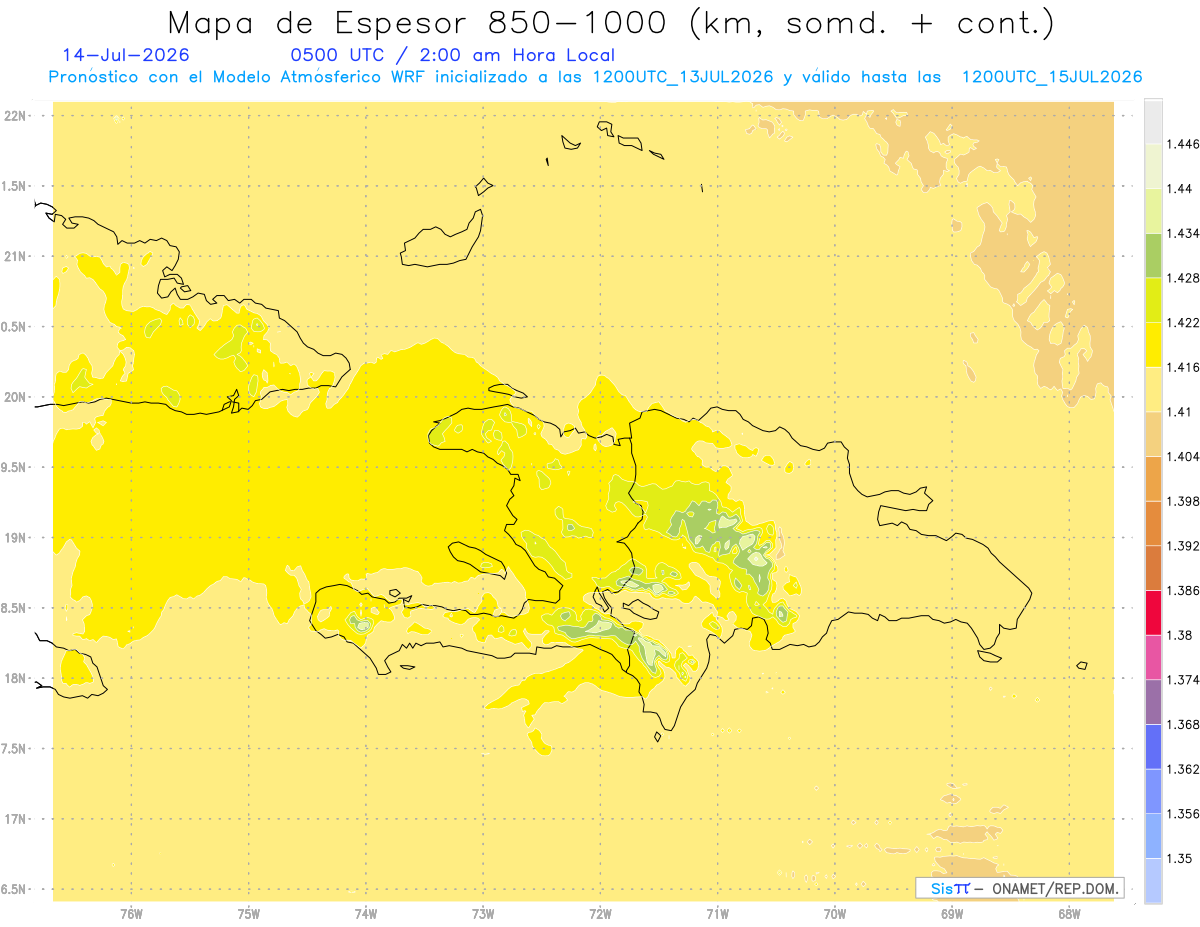Click the purple legend swatch between 1.368 and 1.374

click(x=1153, y=702)
